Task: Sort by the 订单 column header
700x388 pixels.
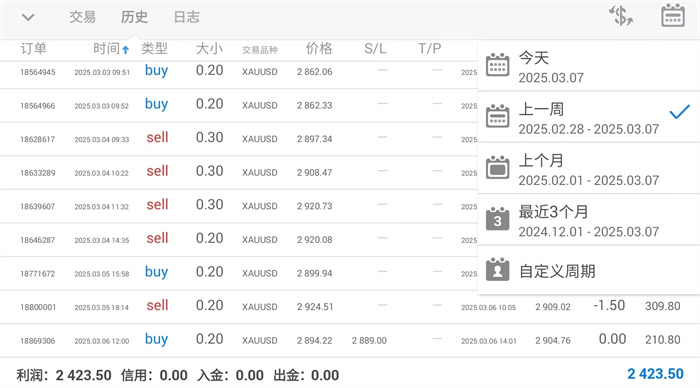Action: coord(33,48)
